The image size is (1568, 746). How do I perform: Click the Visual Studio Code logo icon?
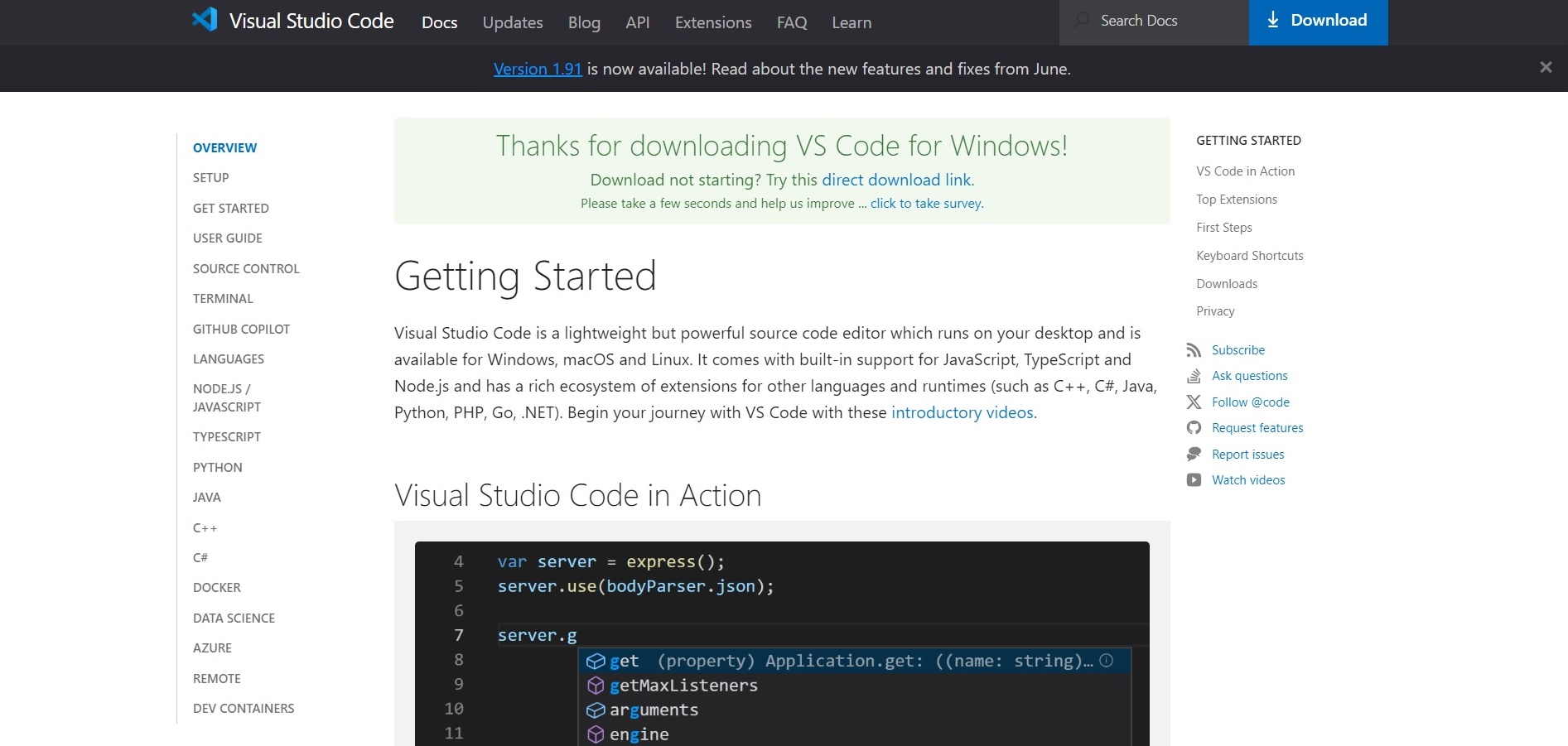coord(205,19)
